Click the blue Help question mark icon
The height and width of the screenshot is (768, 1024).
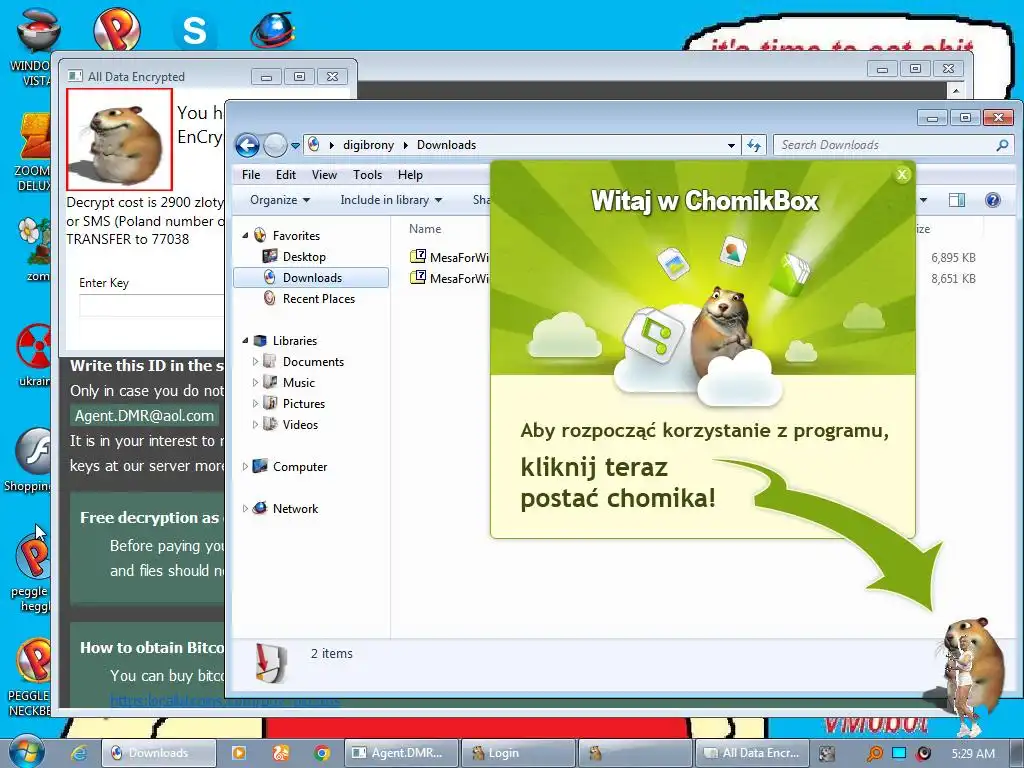click(x=993, y=200)
